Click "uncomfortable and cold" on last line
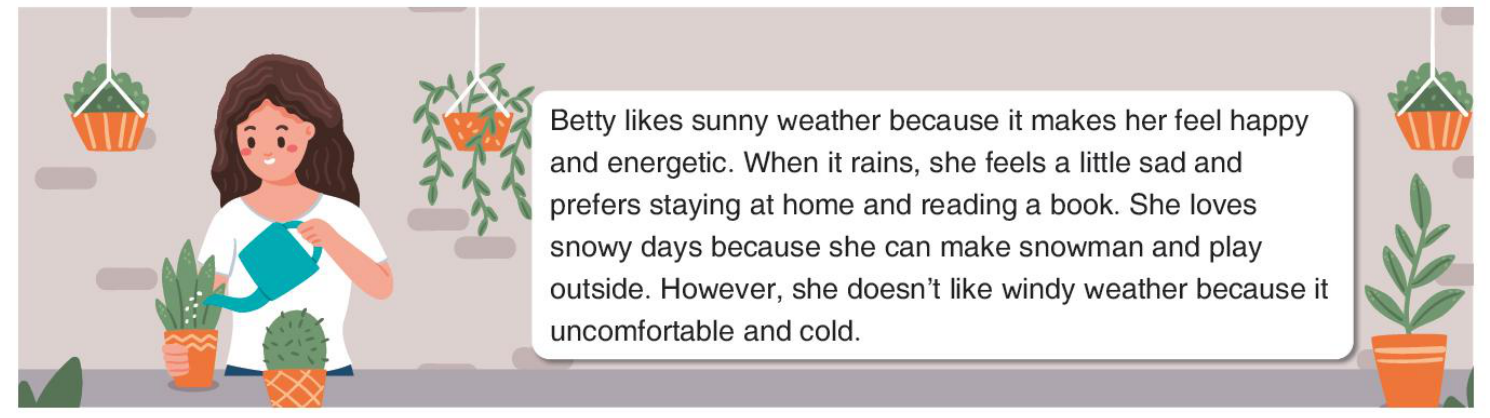Screen dimensions: 1490x418 tap(706, 331)
